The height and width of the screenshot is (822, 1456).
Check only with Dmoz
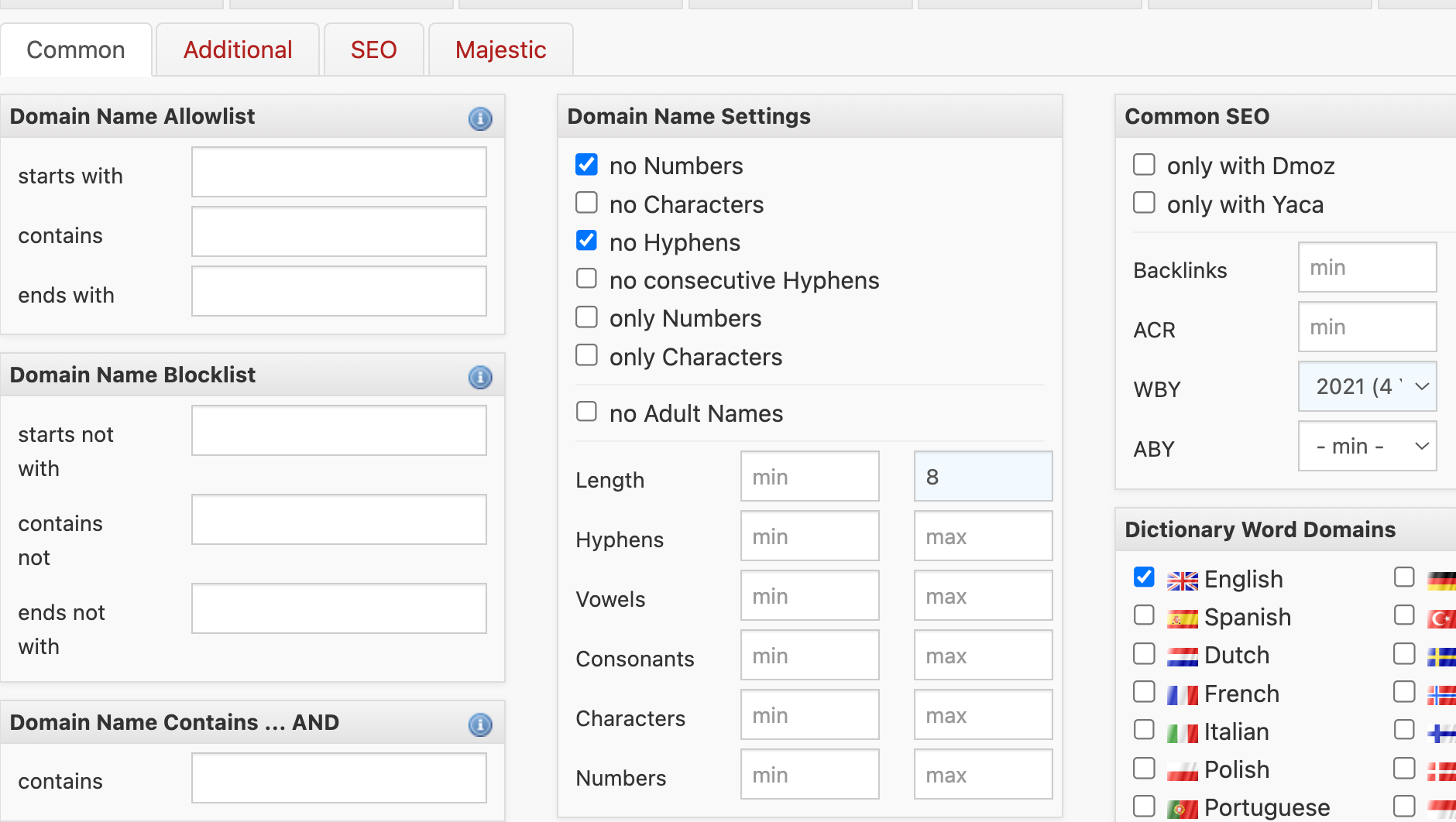coord(1144,164)
